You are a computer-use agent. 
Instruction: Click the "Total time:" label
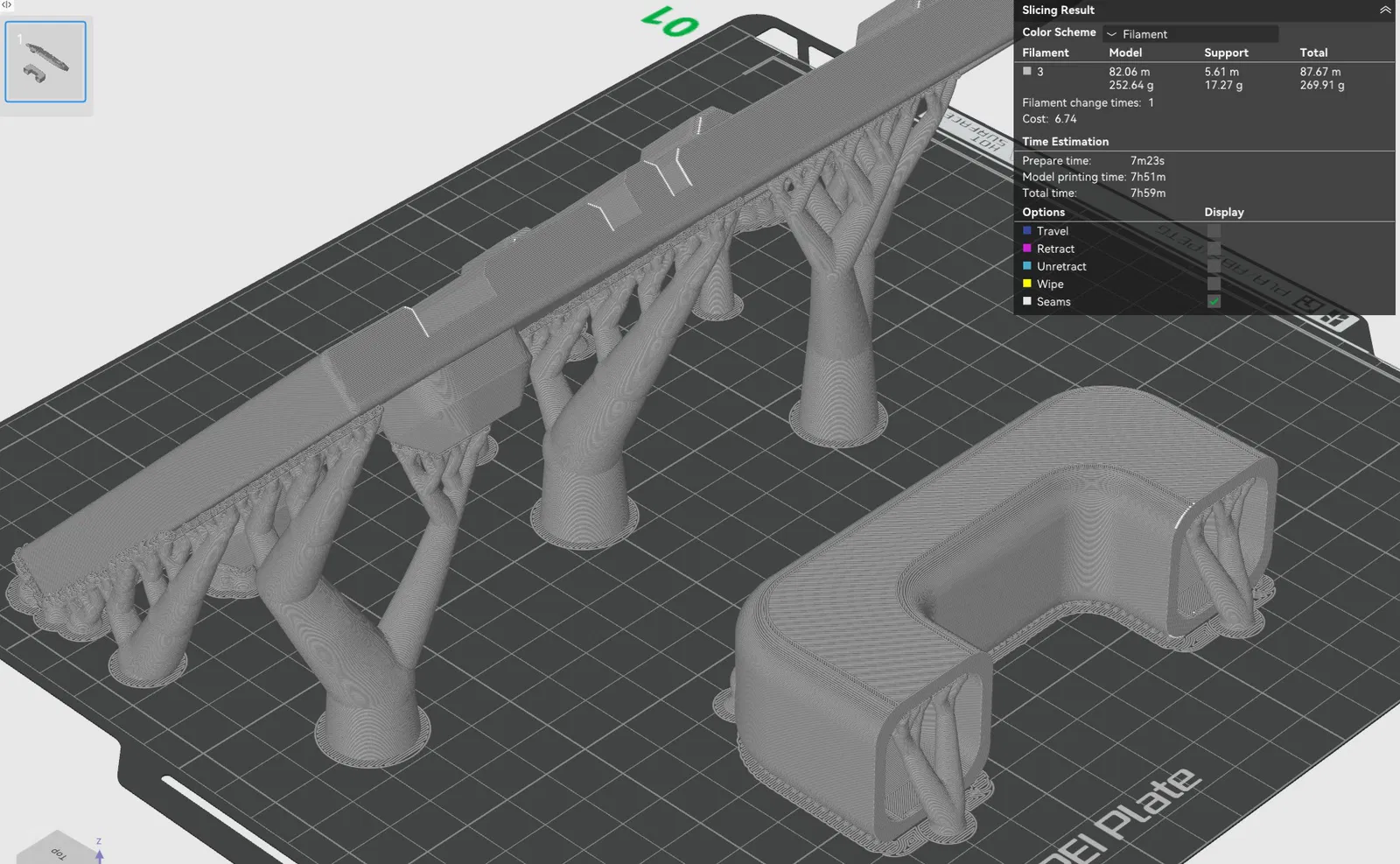(x=1049, y=193)
